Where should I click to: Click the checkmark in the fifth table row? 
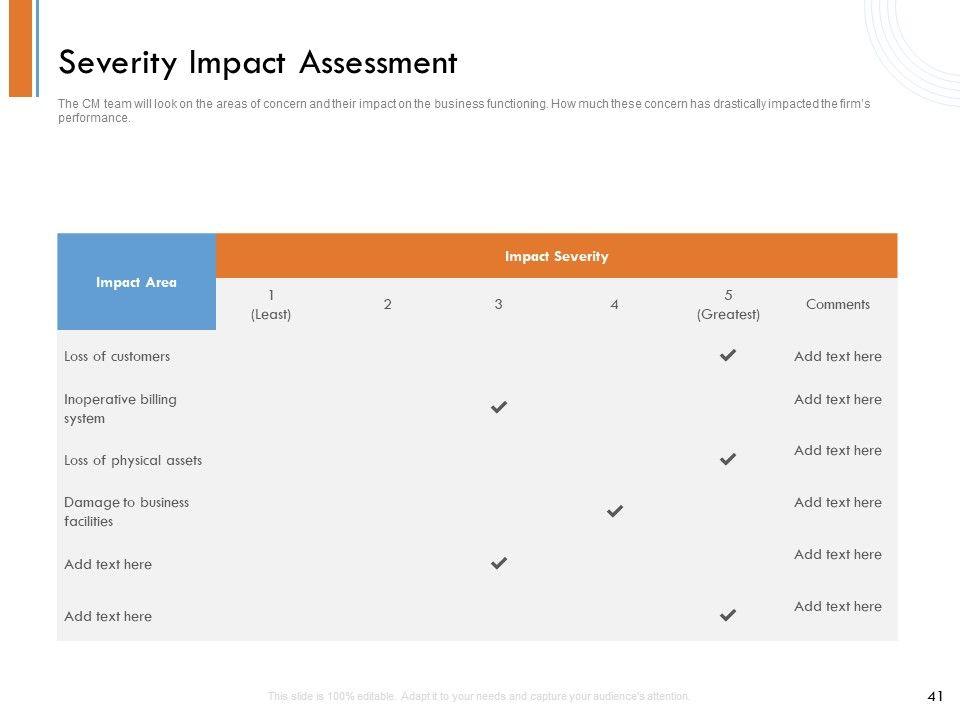(x=498, y=563)
